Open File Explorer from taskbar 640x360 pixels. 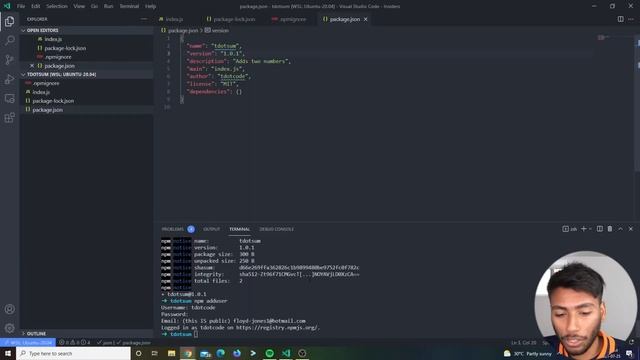(171, 353)
